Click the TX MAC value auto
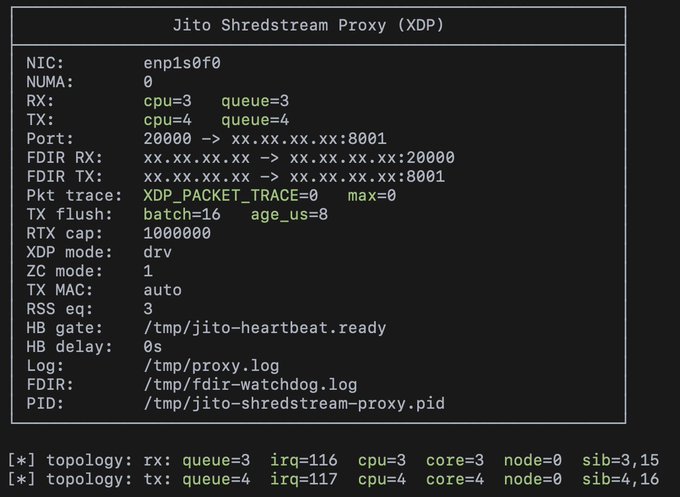This screenshot has height=497, width=680. (x=163, y=290)
